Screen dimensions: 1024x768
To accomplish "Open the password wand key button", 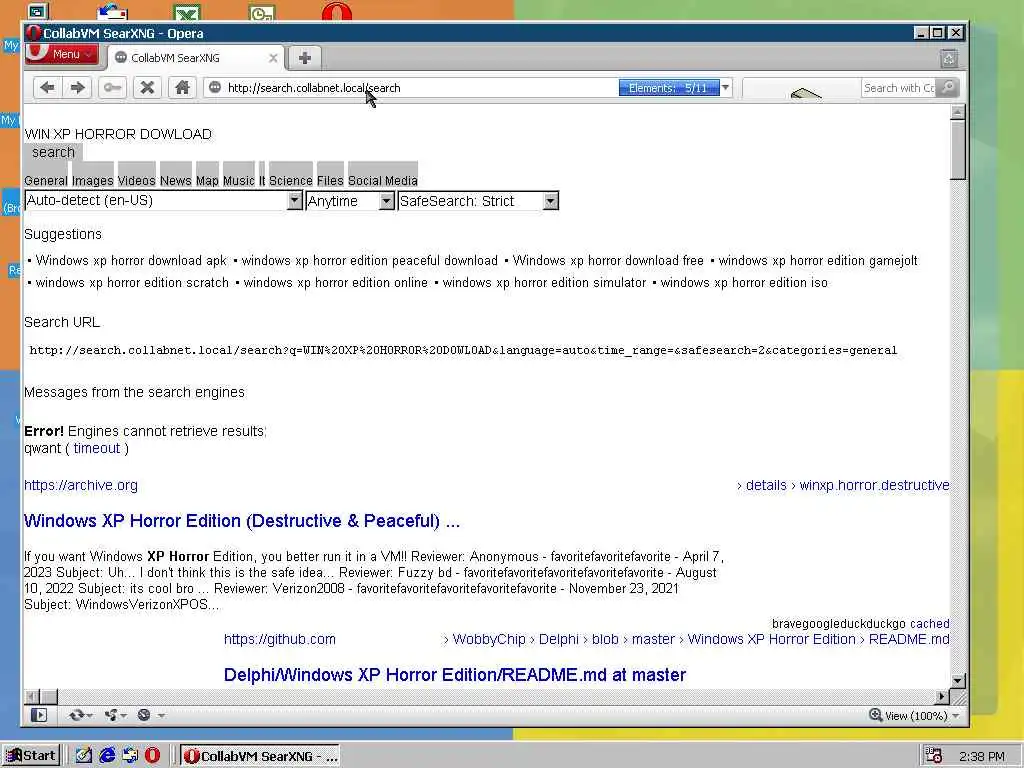I will (x=112, y=88).
